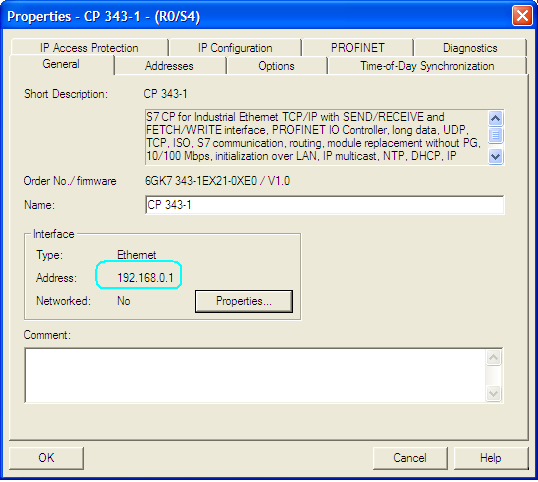Open the IP Access Protection tab
The height and width of the screenshot is (482, 538).
pyautogui.click(x=89, y=48)
